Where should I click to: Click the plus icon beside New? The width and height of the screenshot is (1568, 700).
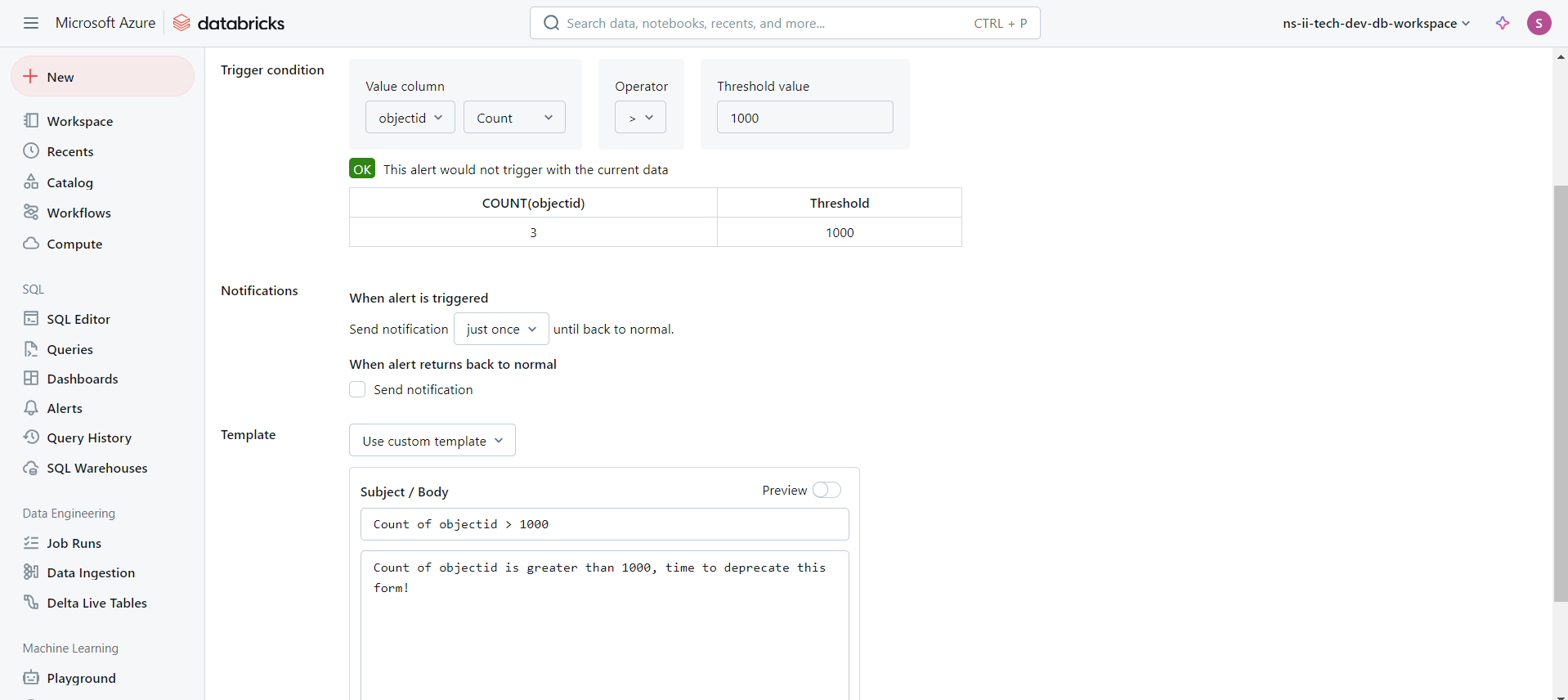tap(31, 76)
